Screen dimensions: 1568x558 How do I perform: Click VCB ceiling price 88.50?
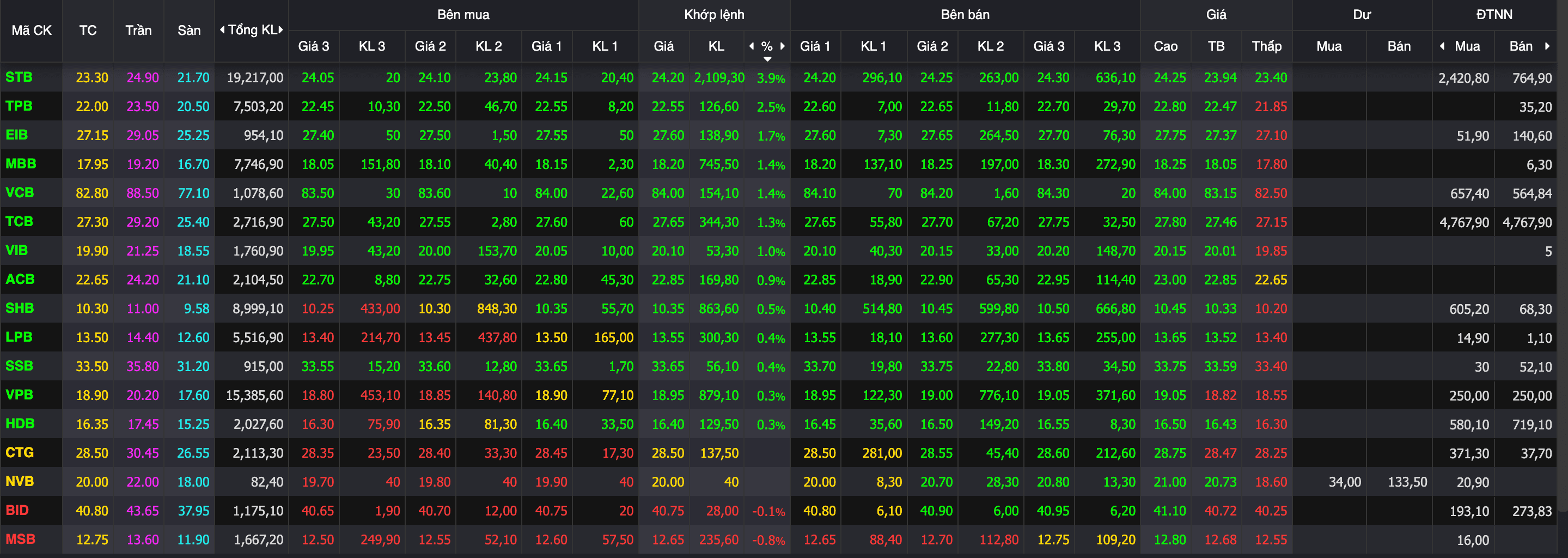click(x=143, y=193)
